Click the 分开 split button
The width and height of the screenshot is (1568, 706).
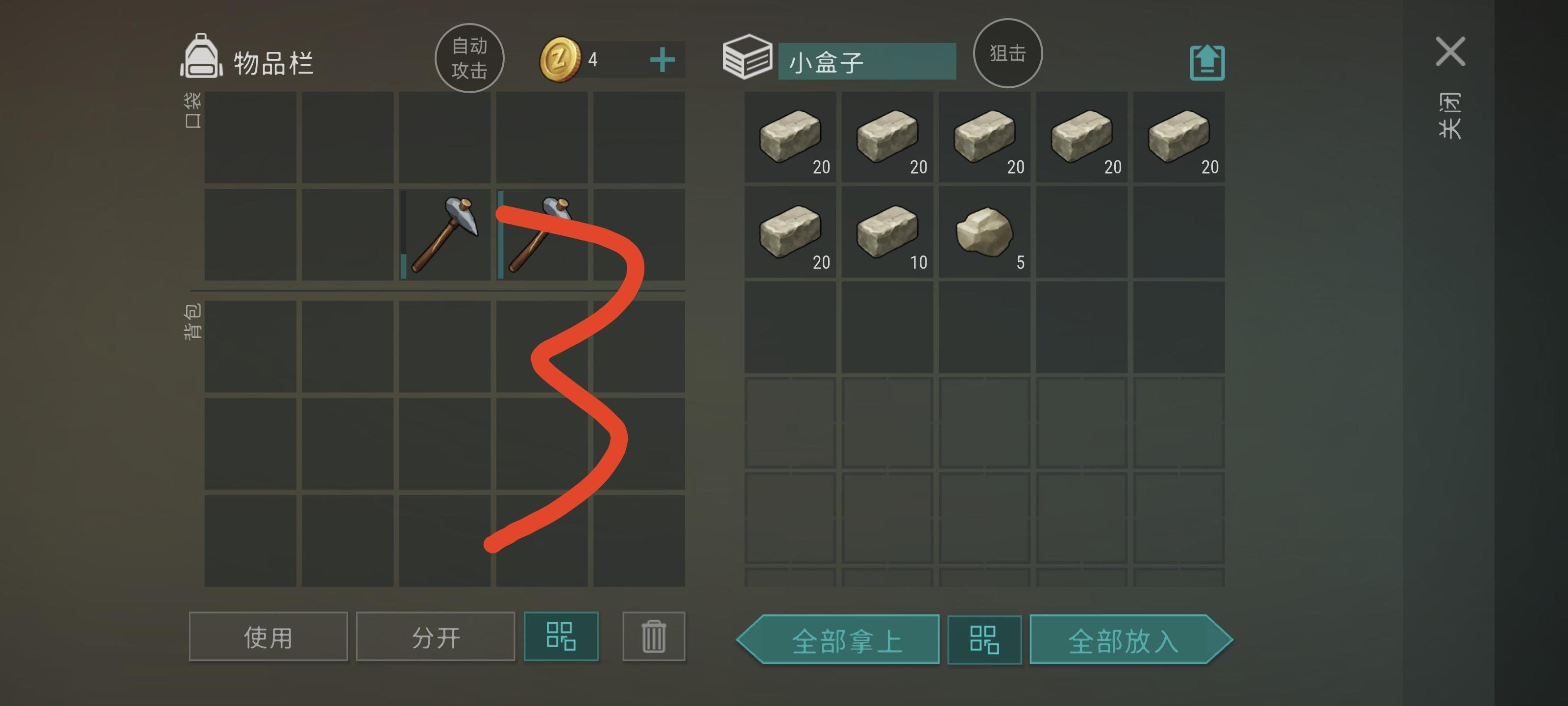(436, 636)
